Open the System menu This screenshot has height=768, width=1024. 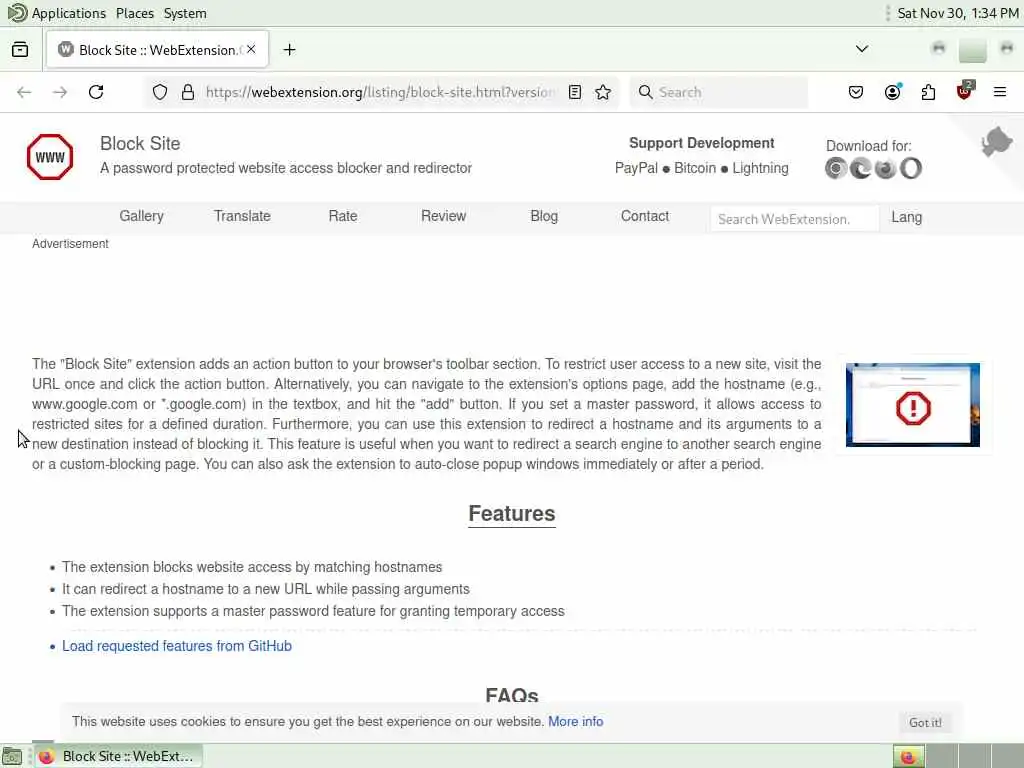(x=185, y=13)
